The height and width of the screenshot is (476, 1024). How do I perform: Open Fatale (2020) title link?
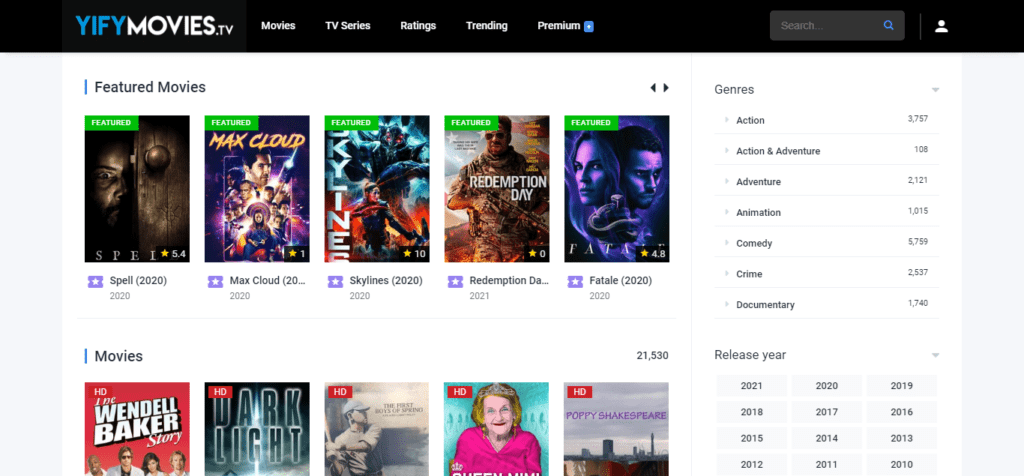(620, 281)
